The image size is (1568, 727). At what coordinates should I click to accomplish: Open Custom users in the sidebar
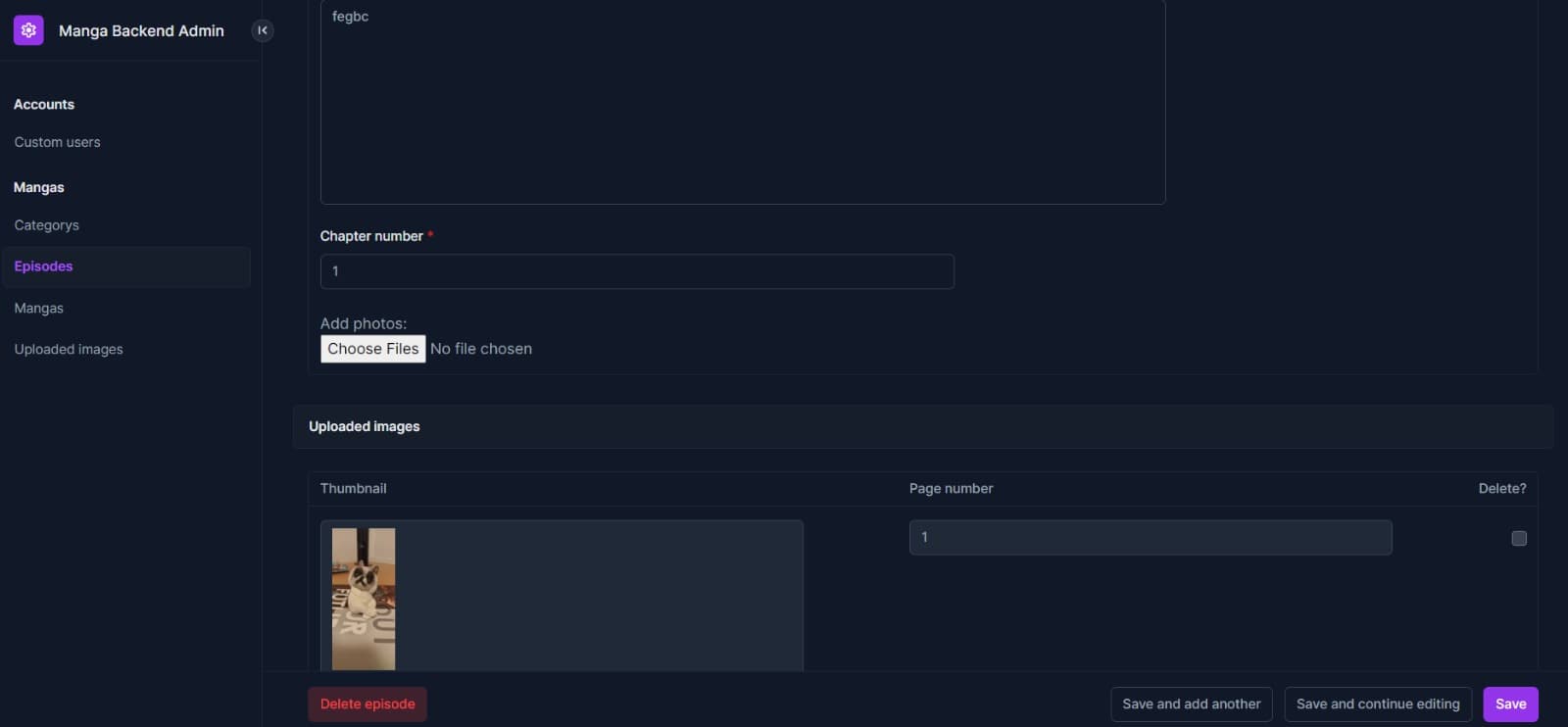57,142
